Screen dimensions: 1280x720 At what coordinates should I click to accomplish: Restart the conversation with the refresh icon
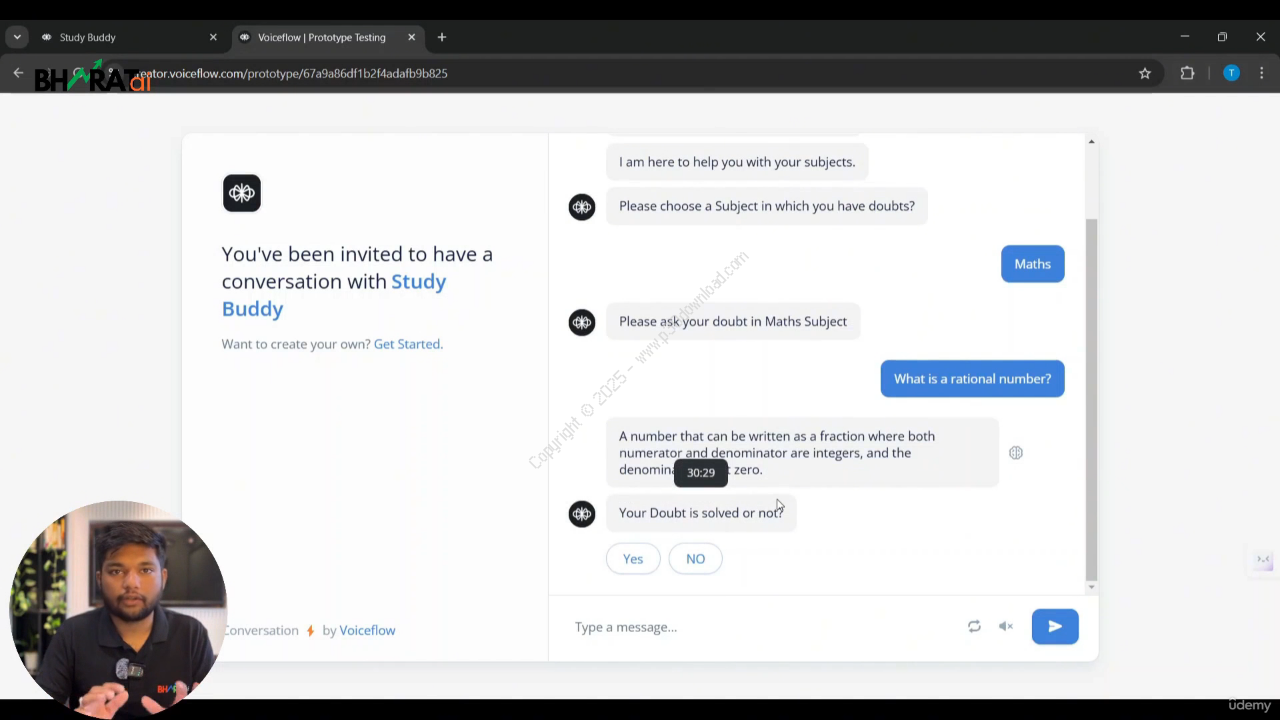pos(974,627)
